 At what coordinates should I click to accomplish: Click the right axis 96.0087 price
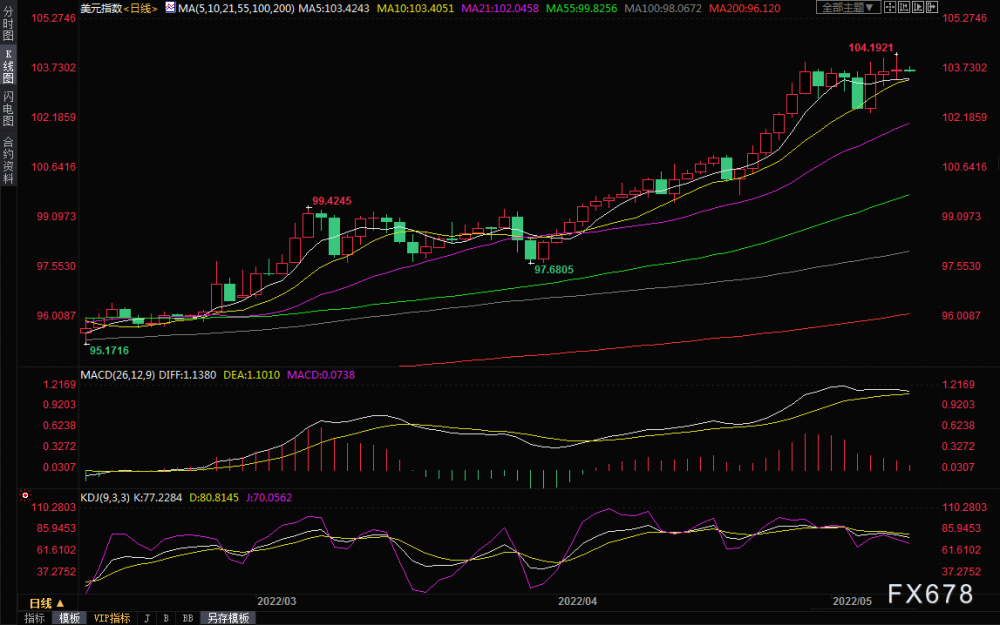(x=962, y=316)
